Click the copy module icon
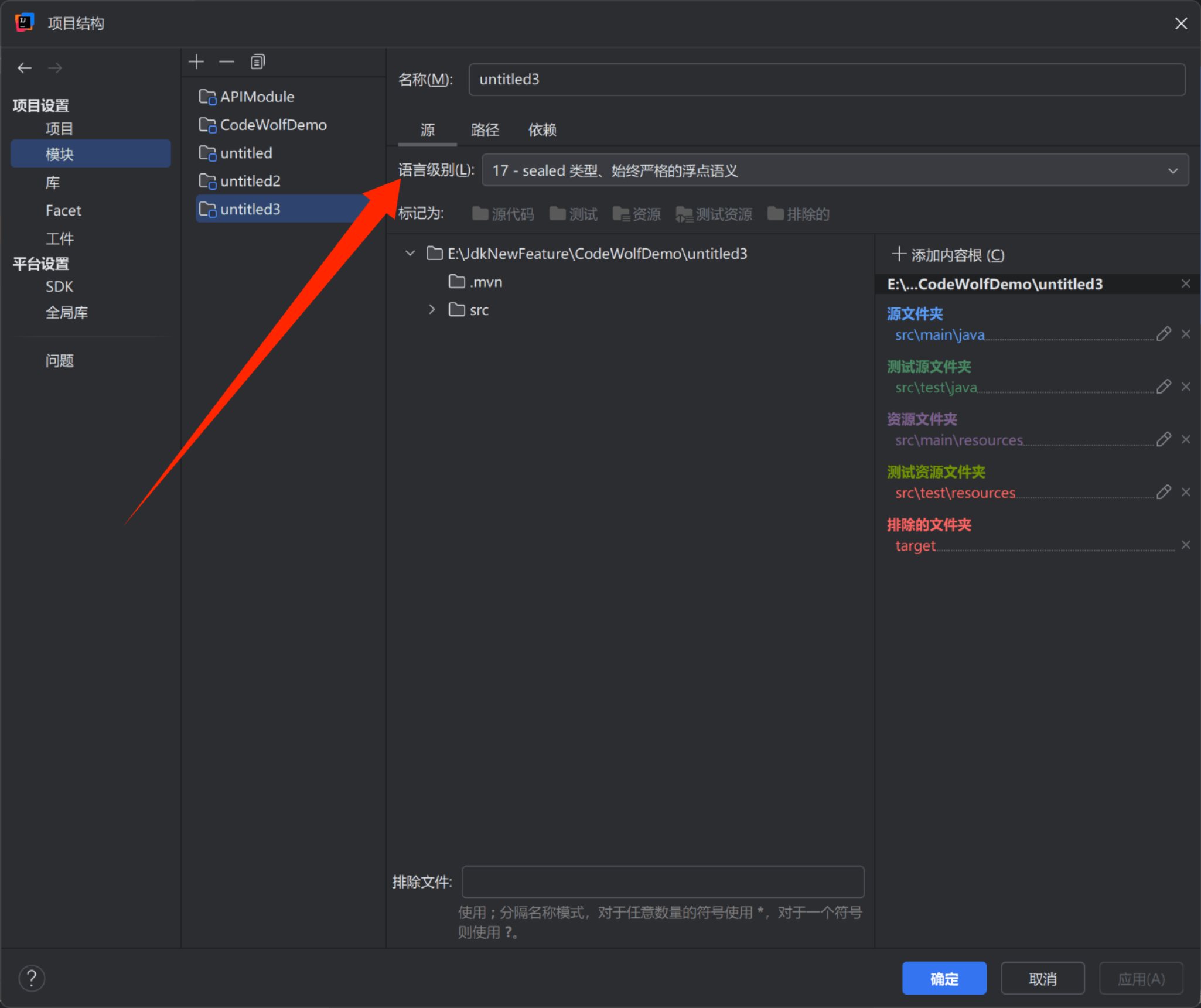The image size is (1201, 1008). tap(258, 61)
